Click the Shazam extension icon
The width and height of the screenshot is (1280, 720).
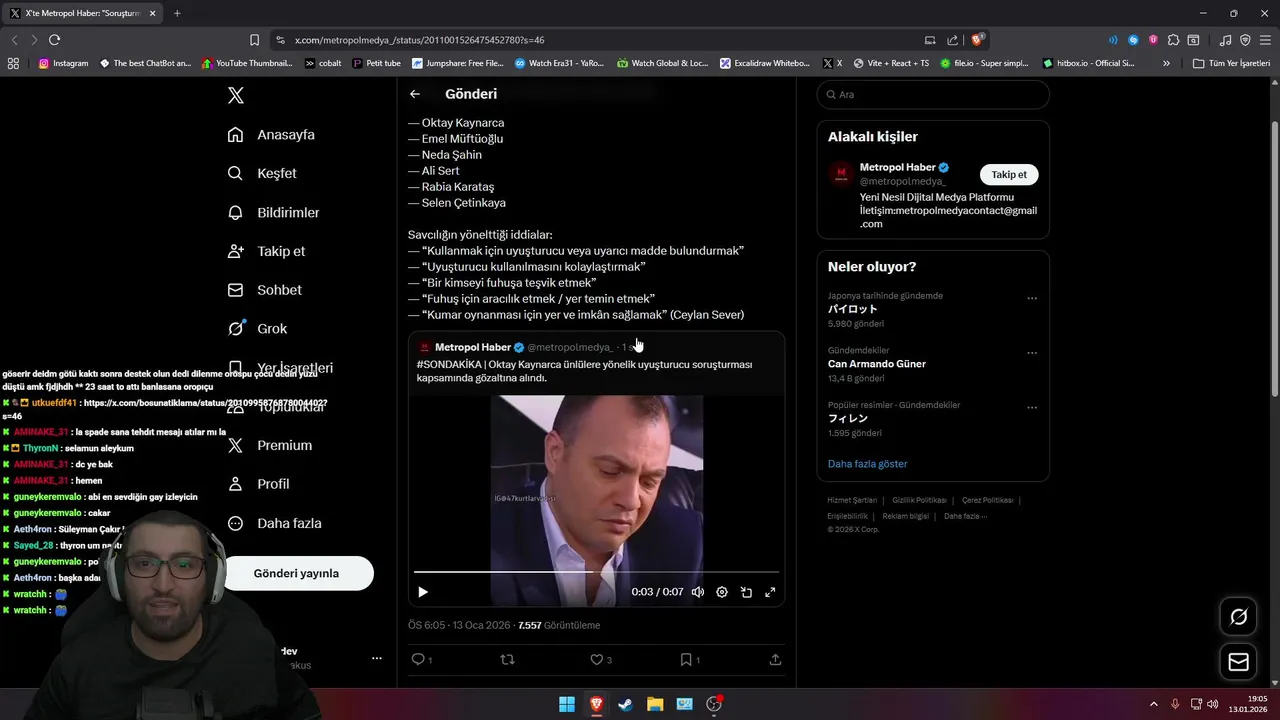click(1133, 40)
